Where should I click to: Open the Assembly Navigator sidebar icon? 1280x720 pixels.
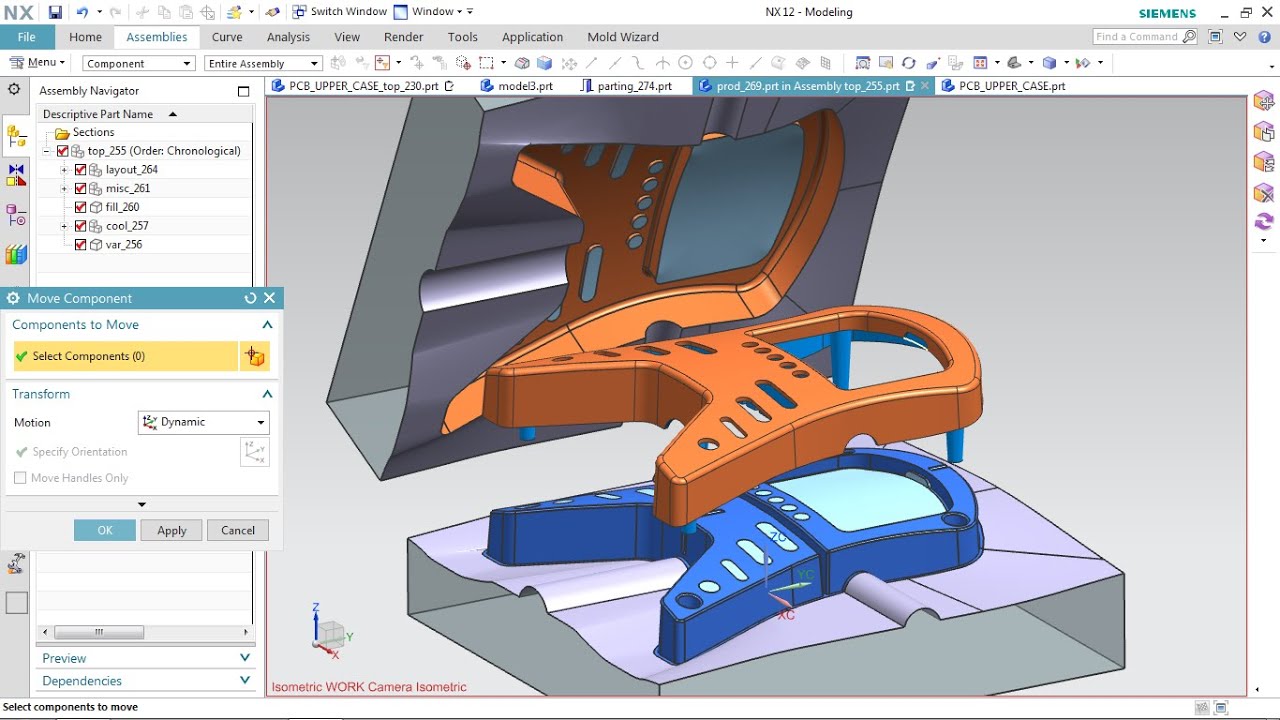[x=14, y=135]
